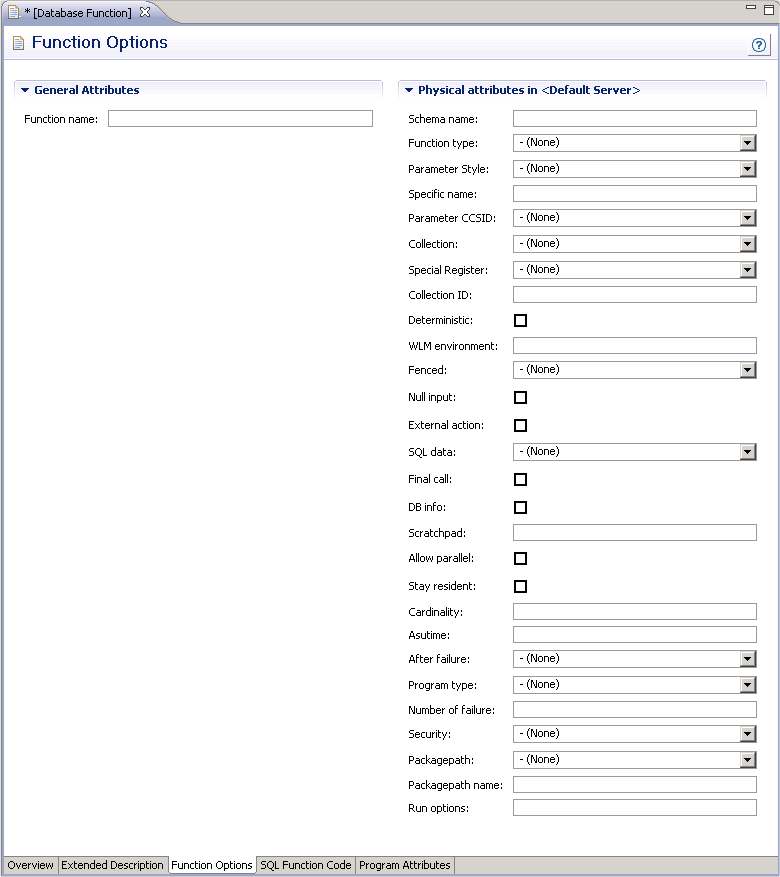The image size is (780, 877).
Task: Open the Fenced dropdown
Action: click(x=745, y=369)
